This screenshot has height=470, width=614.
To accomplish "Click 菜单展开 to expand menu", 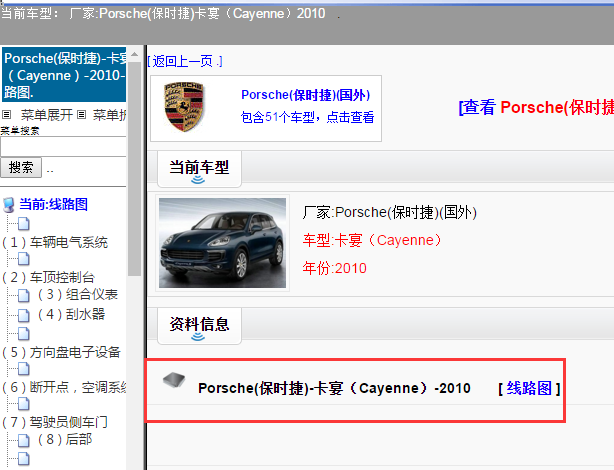I will click(47, 115).
